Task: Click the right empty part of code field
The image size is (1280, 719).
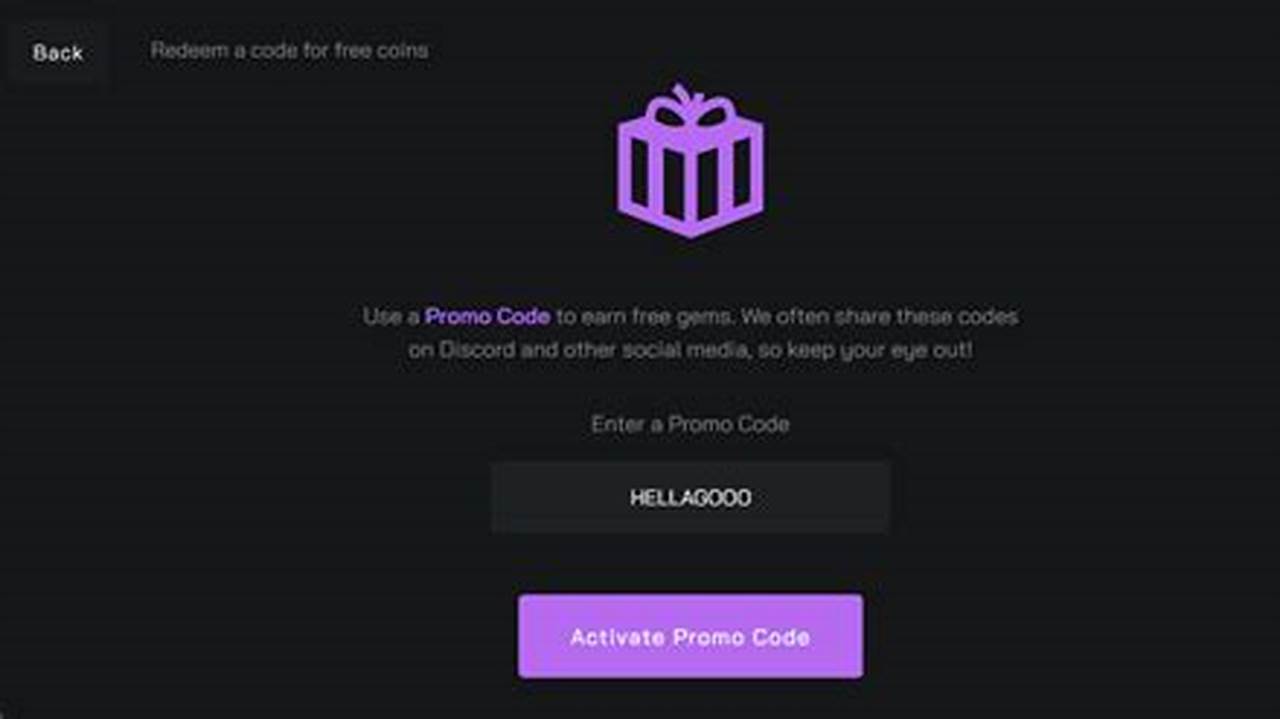Action: click(822, 497)
